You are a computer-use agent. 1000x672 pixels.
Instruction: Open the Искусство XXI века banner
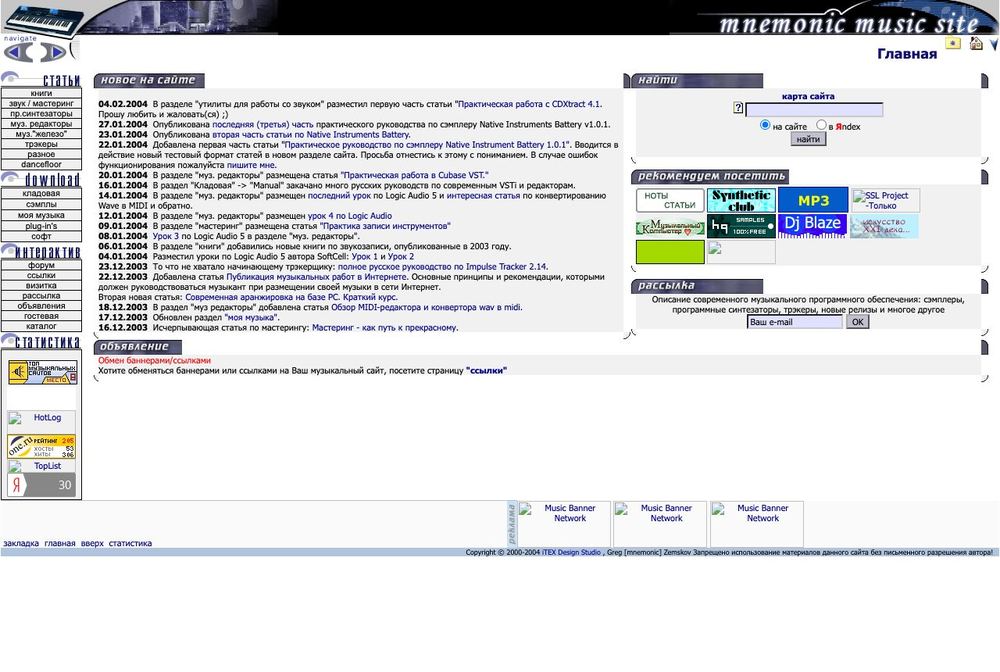(885, 226)
